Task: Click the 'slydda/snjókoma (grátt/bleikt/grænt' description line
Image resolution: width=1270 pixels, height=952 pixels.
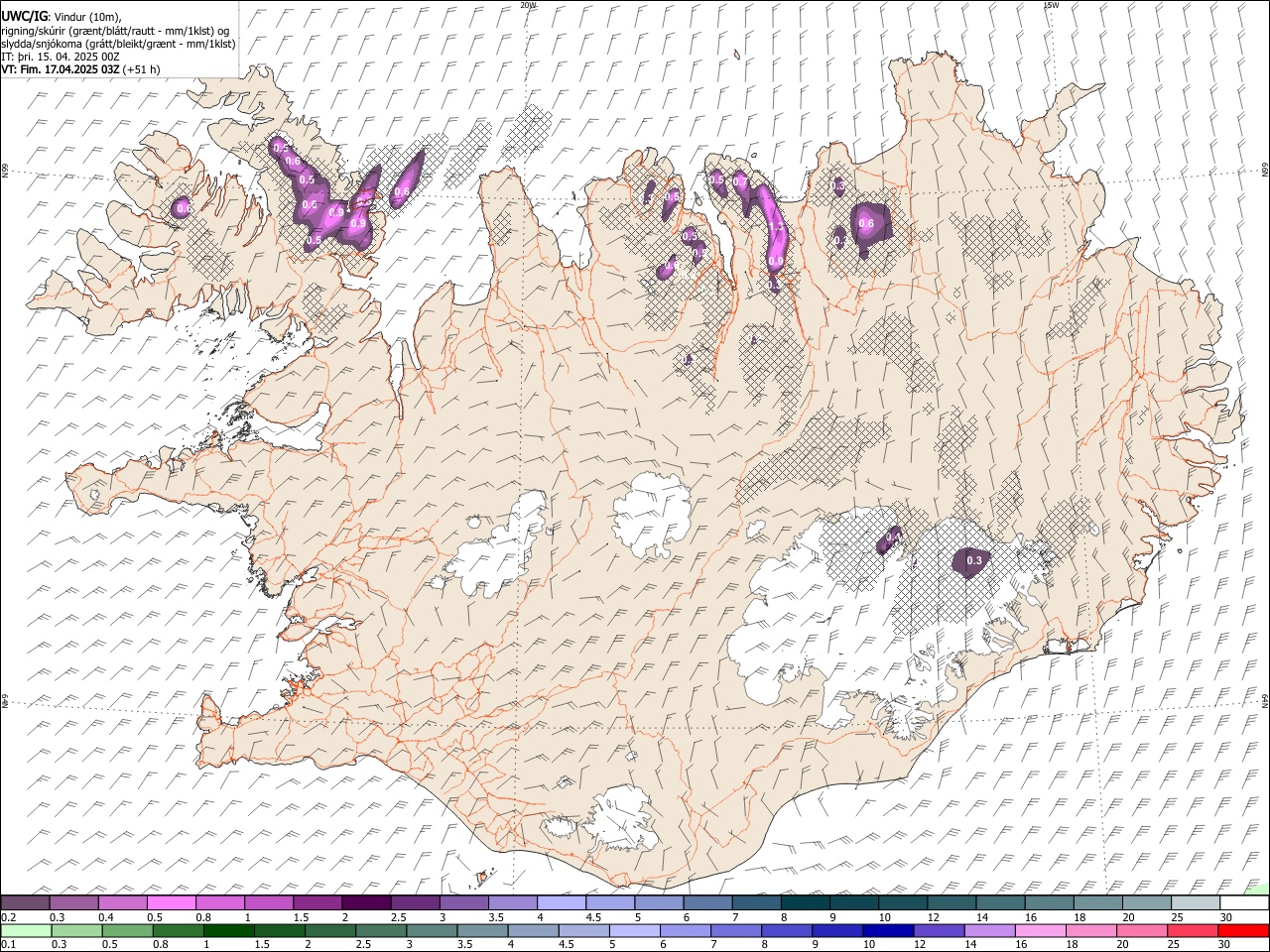Action: coord(118,44)
